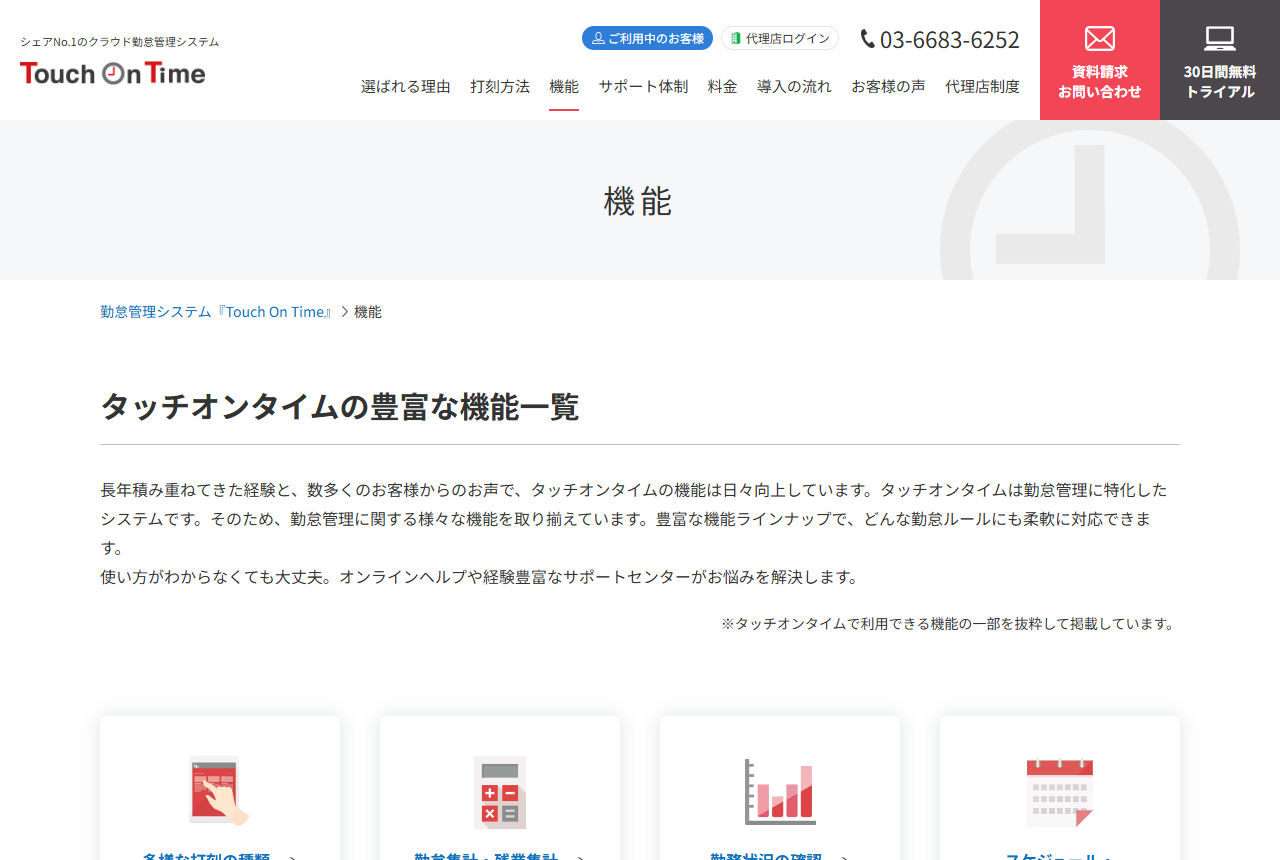1280x860 pixels.
Task: Click the Touch On Time logo
Action: click(112, 73)
